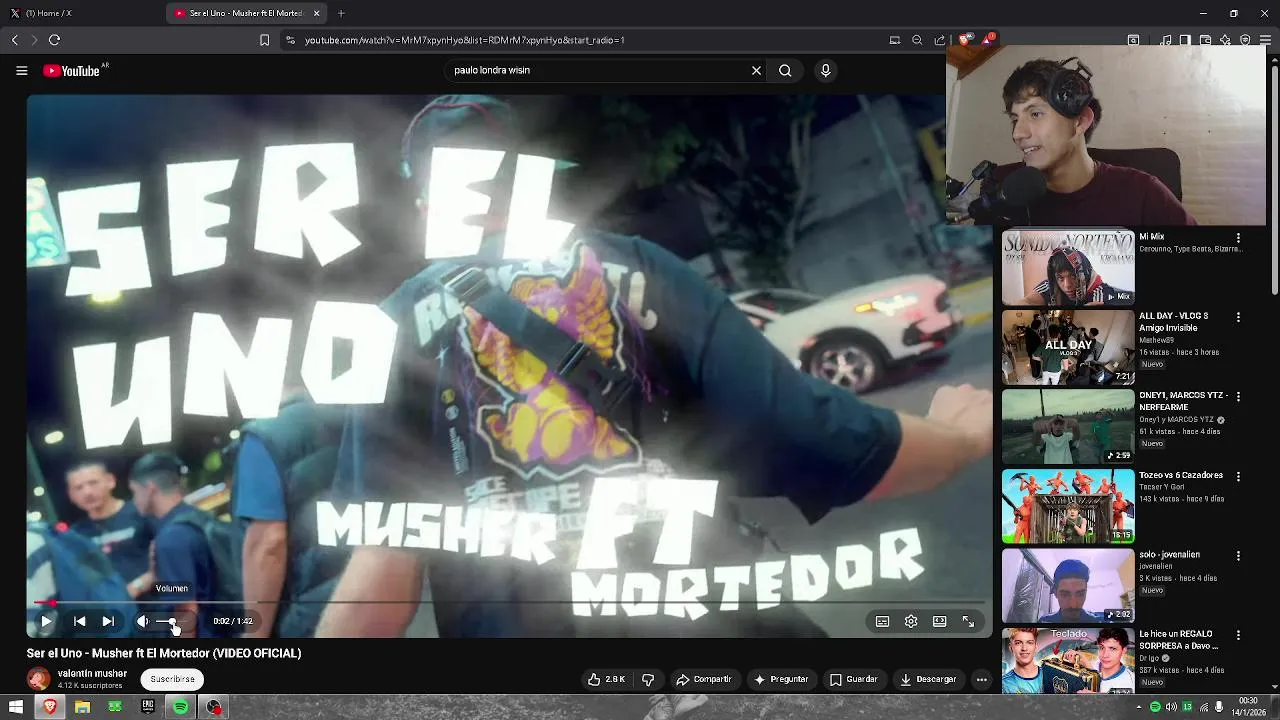Open the Brave Rewards triangle icon
Image resolution: width=1280 pixels, height=720 pixels.
click(x=988, y=40)
